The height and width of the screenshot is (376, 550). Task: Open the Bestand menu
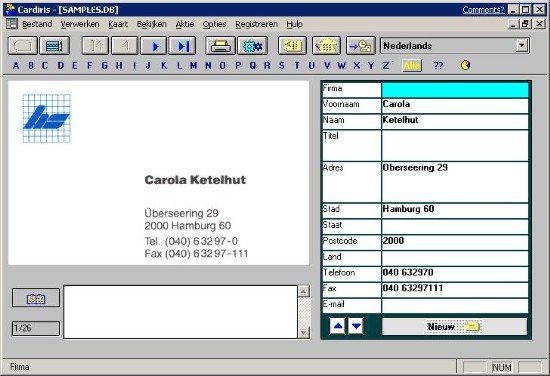[37, 24]
